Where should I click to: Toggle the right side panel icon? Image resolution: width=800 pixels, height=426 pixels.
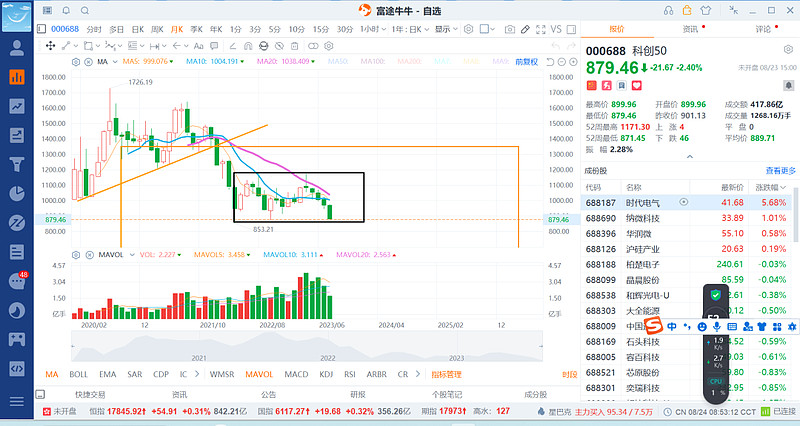[571, 30]
